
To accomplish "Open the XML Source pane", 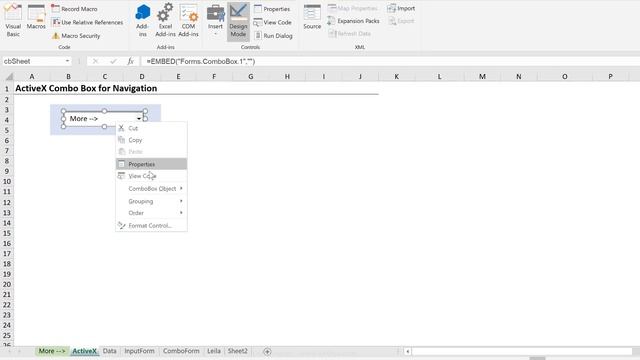I will pos(312,17).
